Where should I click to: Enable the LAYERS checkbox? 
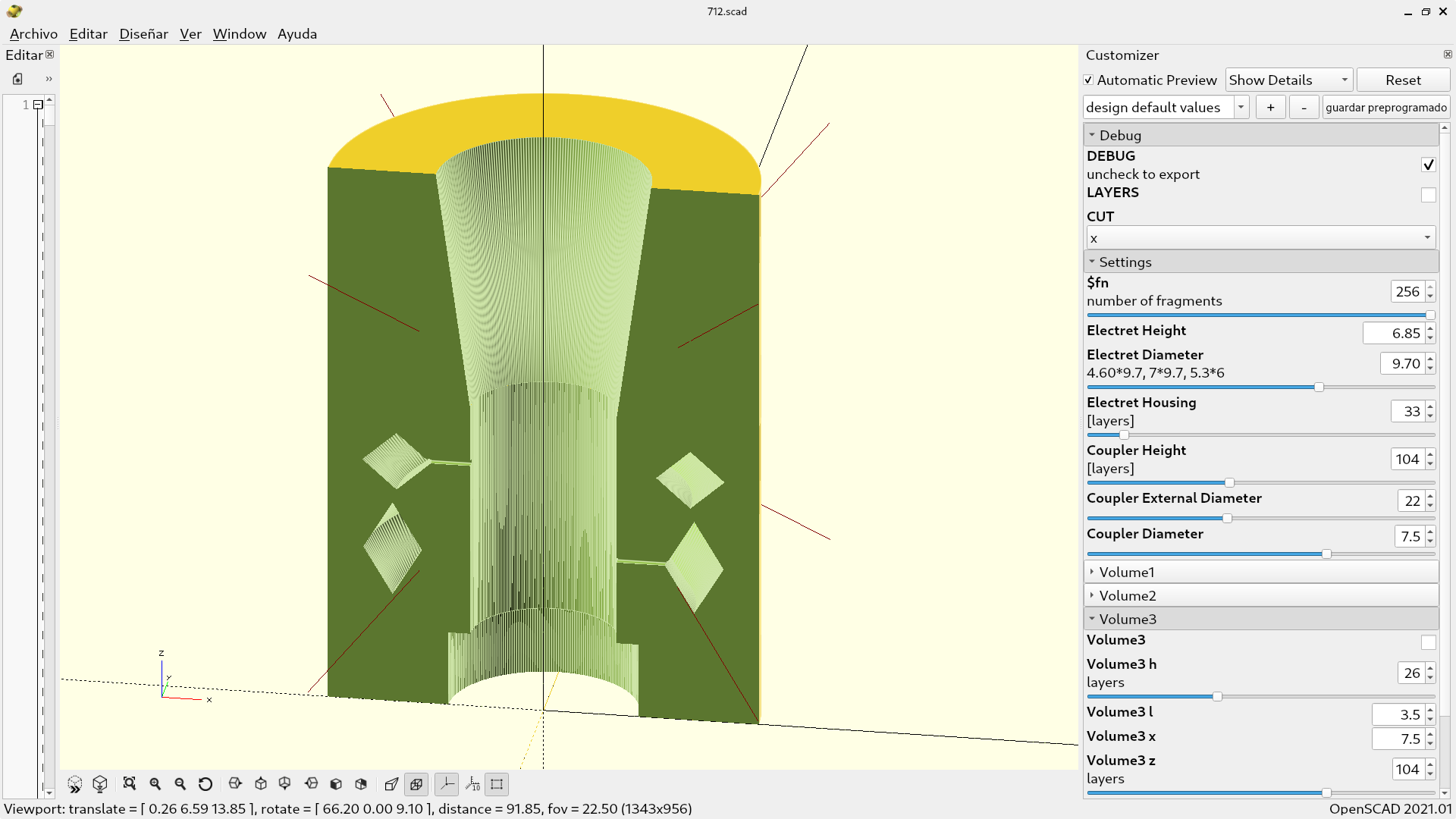[x=1429, y=195]
